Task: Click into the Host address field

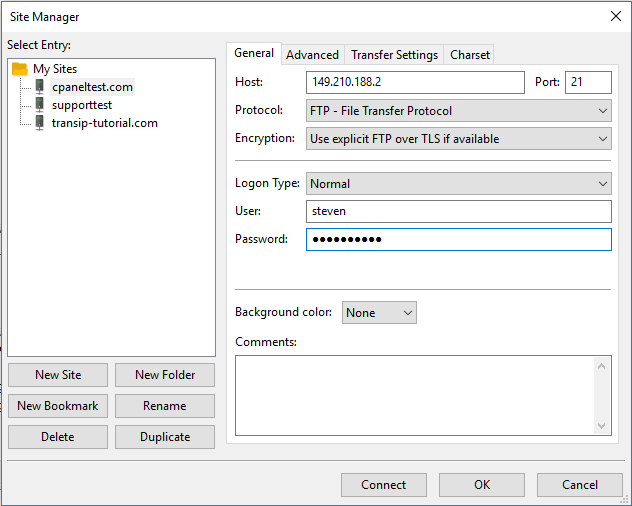Action: coord(415,82)
